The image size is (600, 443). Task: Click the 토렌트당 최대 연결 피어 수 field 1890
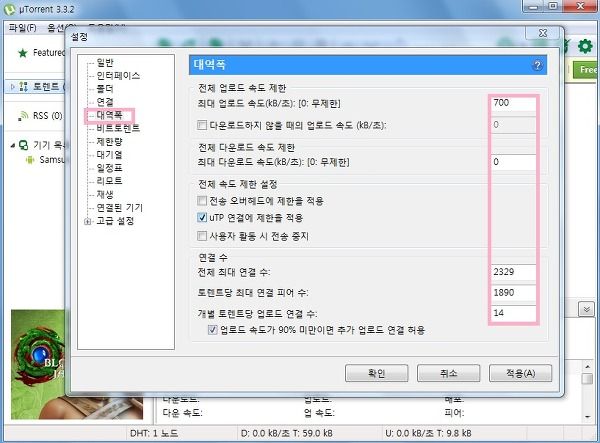(x=513, y=293)
